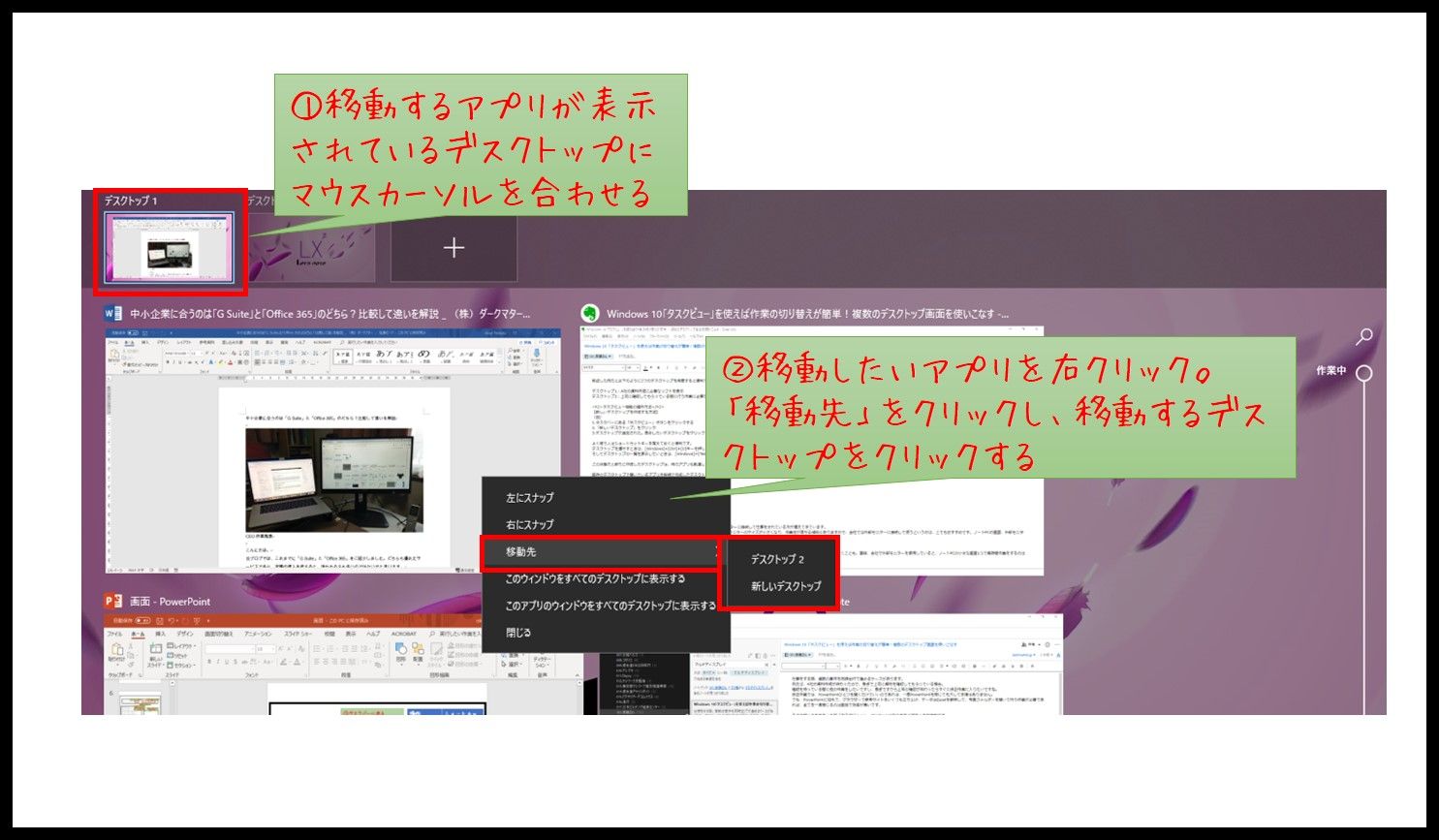Image resolution: width=1439 pixels, height=840 pixels.
Task: Click the PowerPoint icon beside 画面 - PowerPoint
Action: (x=113, y=602)
